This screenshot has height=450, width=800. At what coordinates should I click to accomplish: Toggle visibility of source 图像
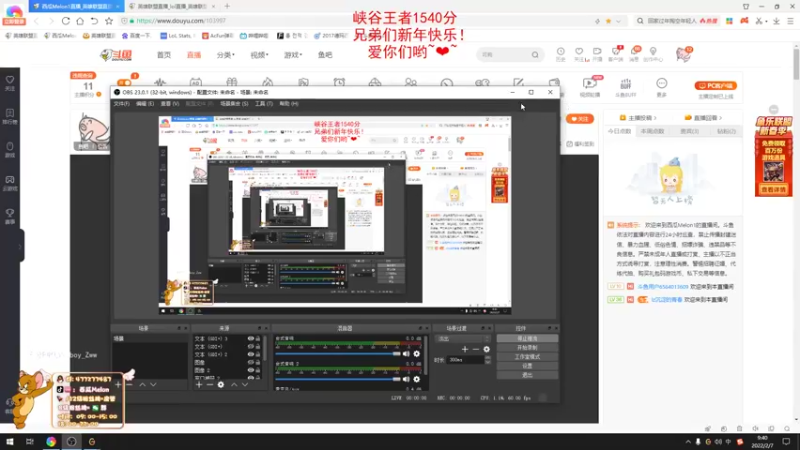251,362
